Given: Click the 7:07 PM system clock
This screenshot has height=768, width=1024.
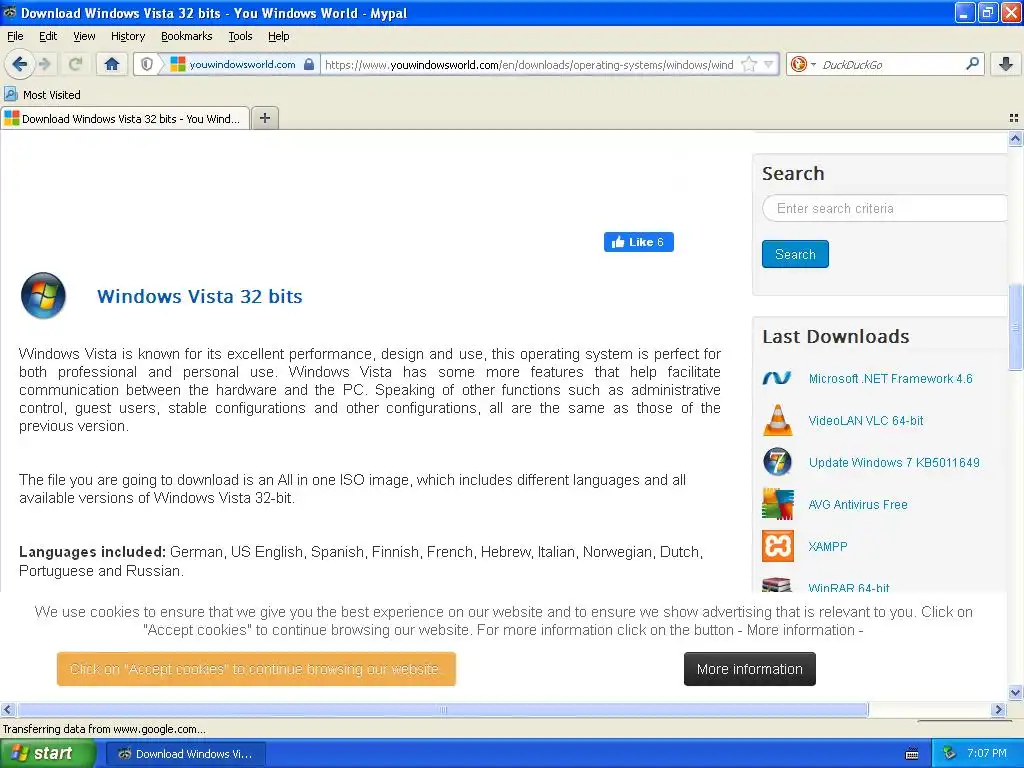Looking at the screenshot, I should (x=987, y=754).
